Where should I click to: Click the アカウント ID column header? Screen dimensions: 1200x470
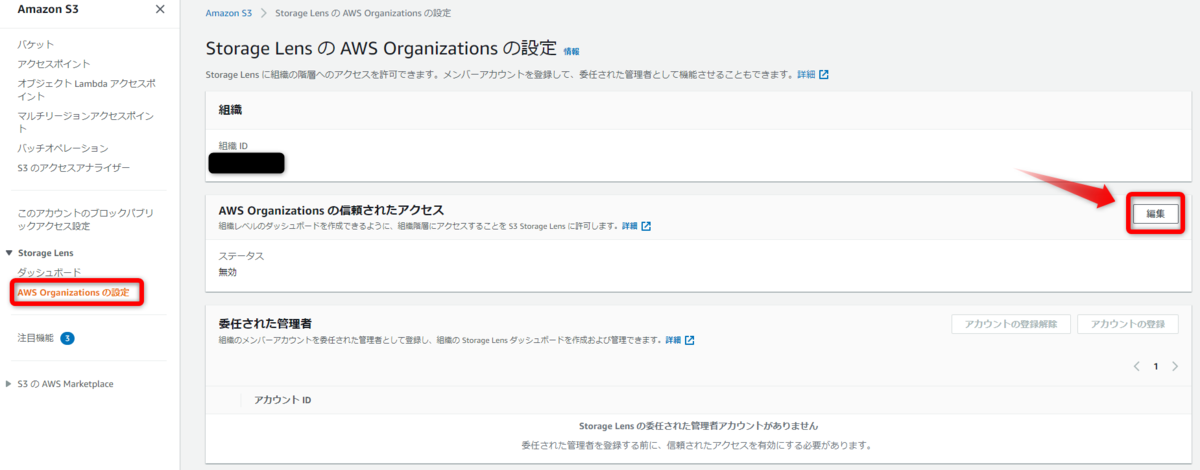click(283, 400)
